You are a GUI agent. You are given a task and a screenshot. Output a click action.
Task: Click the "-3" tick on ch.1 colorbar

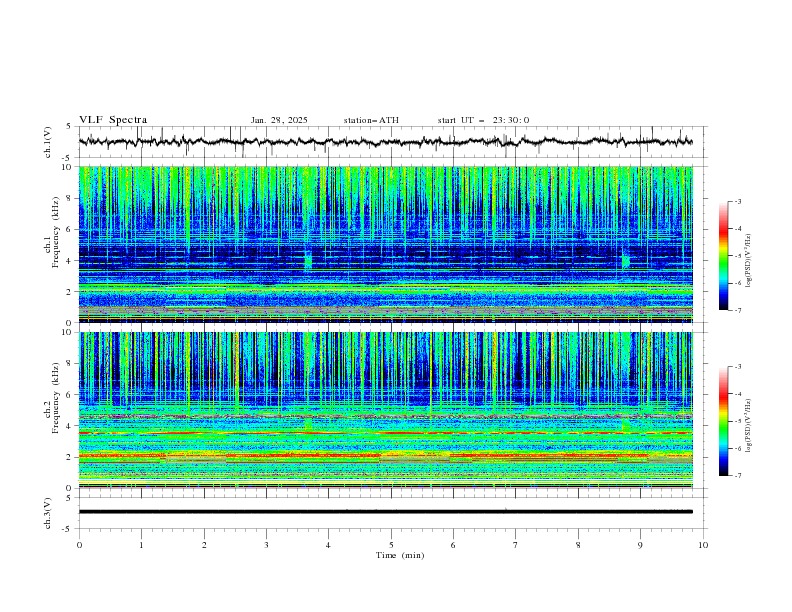(738, 202)
